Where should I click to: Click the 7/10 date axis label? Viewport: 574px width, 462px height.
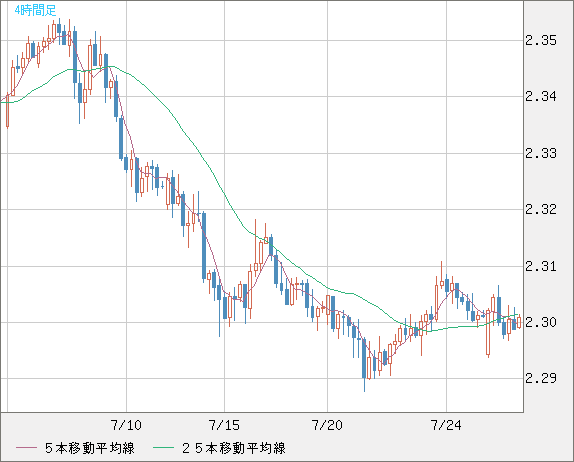(x=126, y=425)
